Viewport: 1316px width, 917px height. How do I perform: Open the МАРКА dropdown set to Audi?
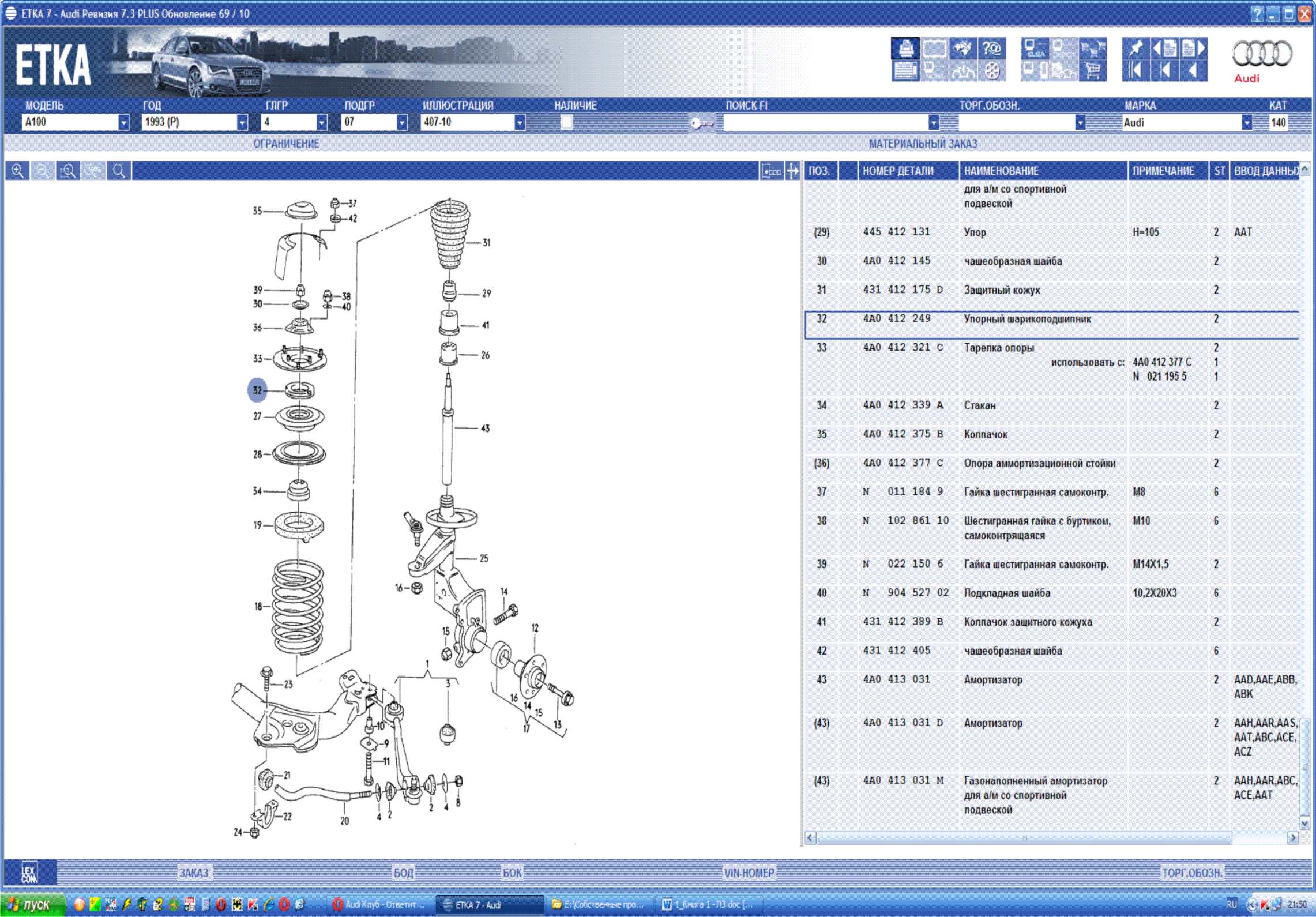click(1246, 123)
